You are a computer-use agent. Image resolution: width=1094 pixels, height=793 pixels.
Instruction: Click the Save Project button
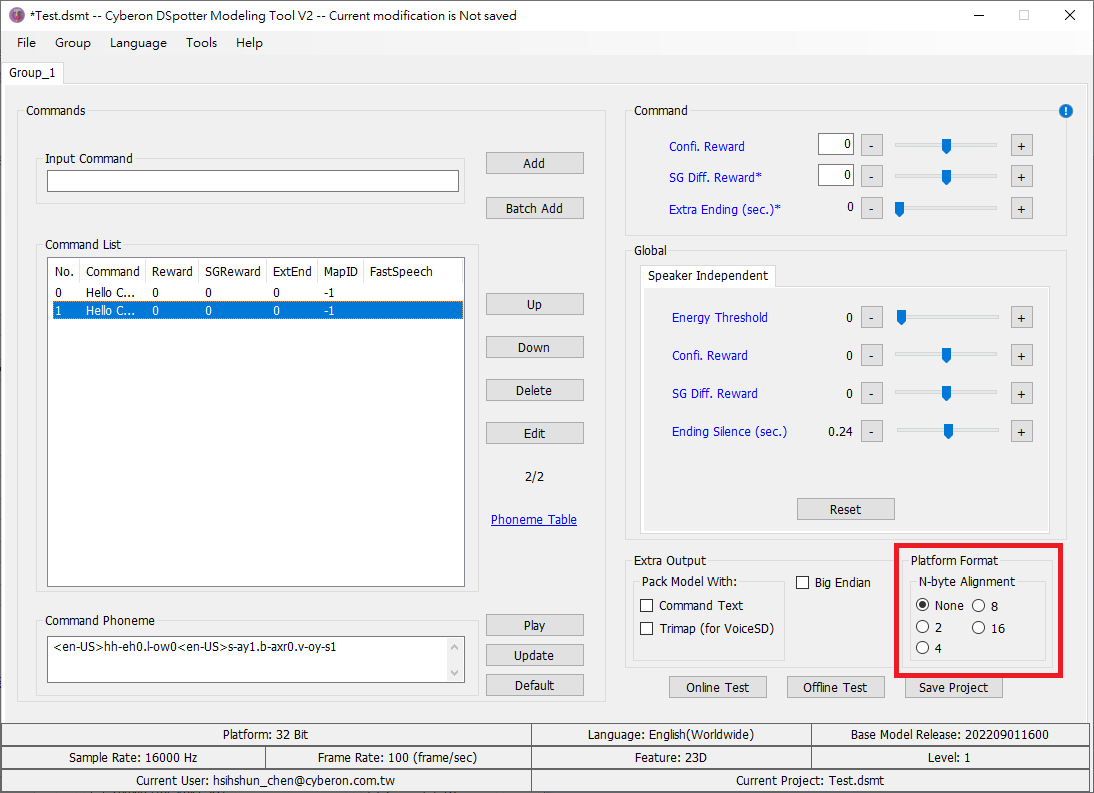(954, 687)
